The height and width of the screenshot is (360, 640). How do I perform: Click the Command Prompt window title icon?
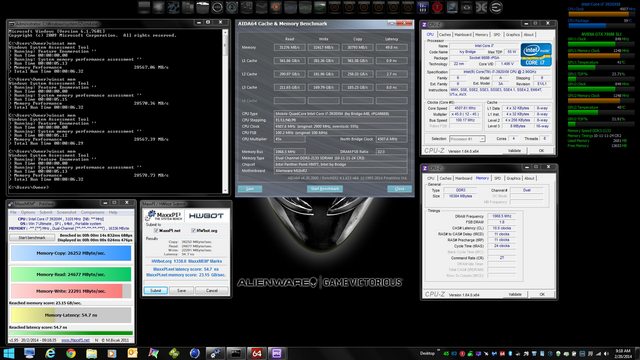(11, 24)
